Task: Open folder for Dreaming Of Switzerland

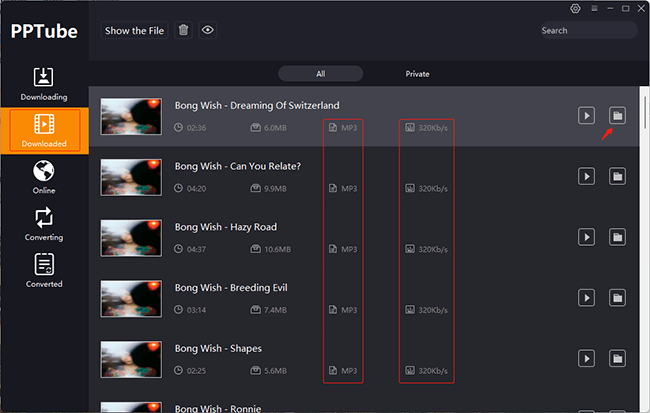Action: [x=617, y=116]
